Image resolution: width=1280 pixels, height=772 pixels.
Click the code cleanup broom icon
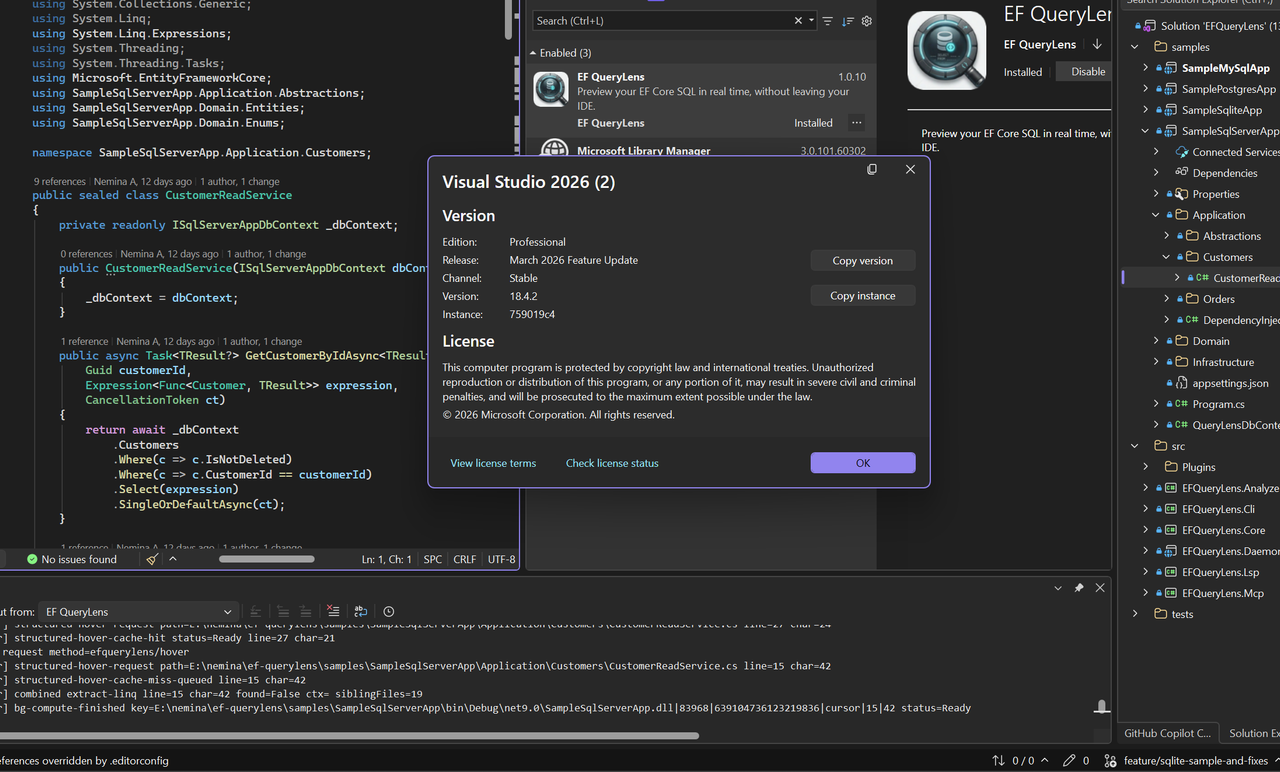pyautogui.click(x=152, y=559)
